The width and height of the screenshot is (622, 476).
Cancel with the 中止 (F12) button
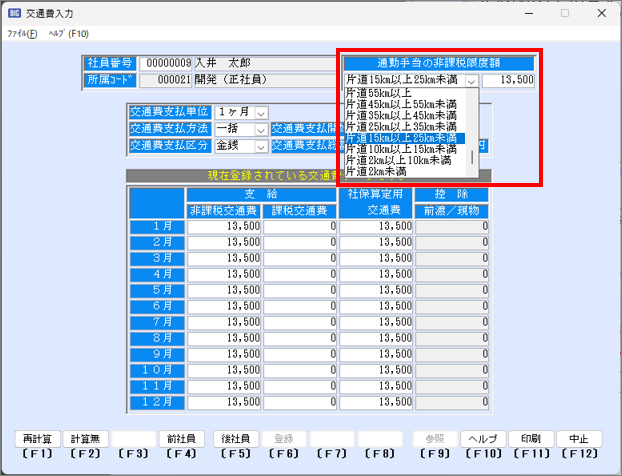pos(579,439)
